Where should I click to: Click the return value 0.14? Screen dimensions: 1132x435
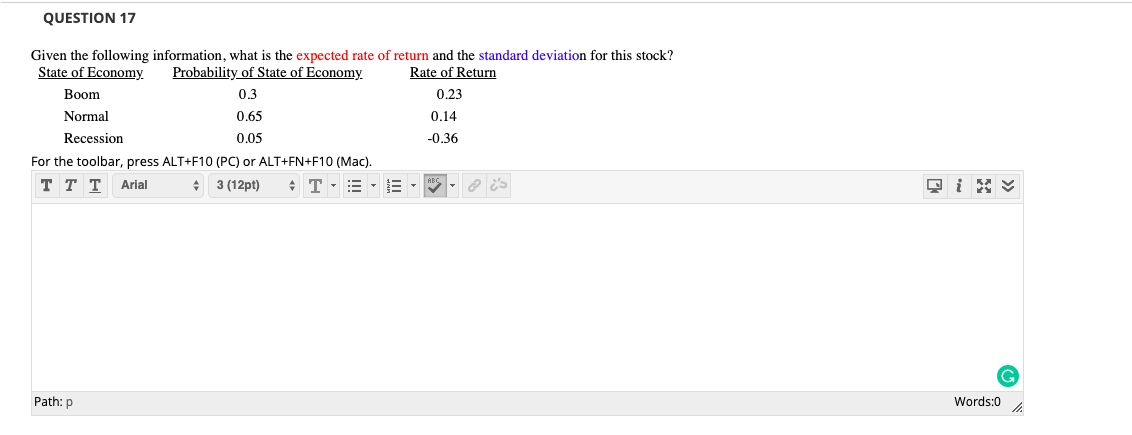(443, 116)
